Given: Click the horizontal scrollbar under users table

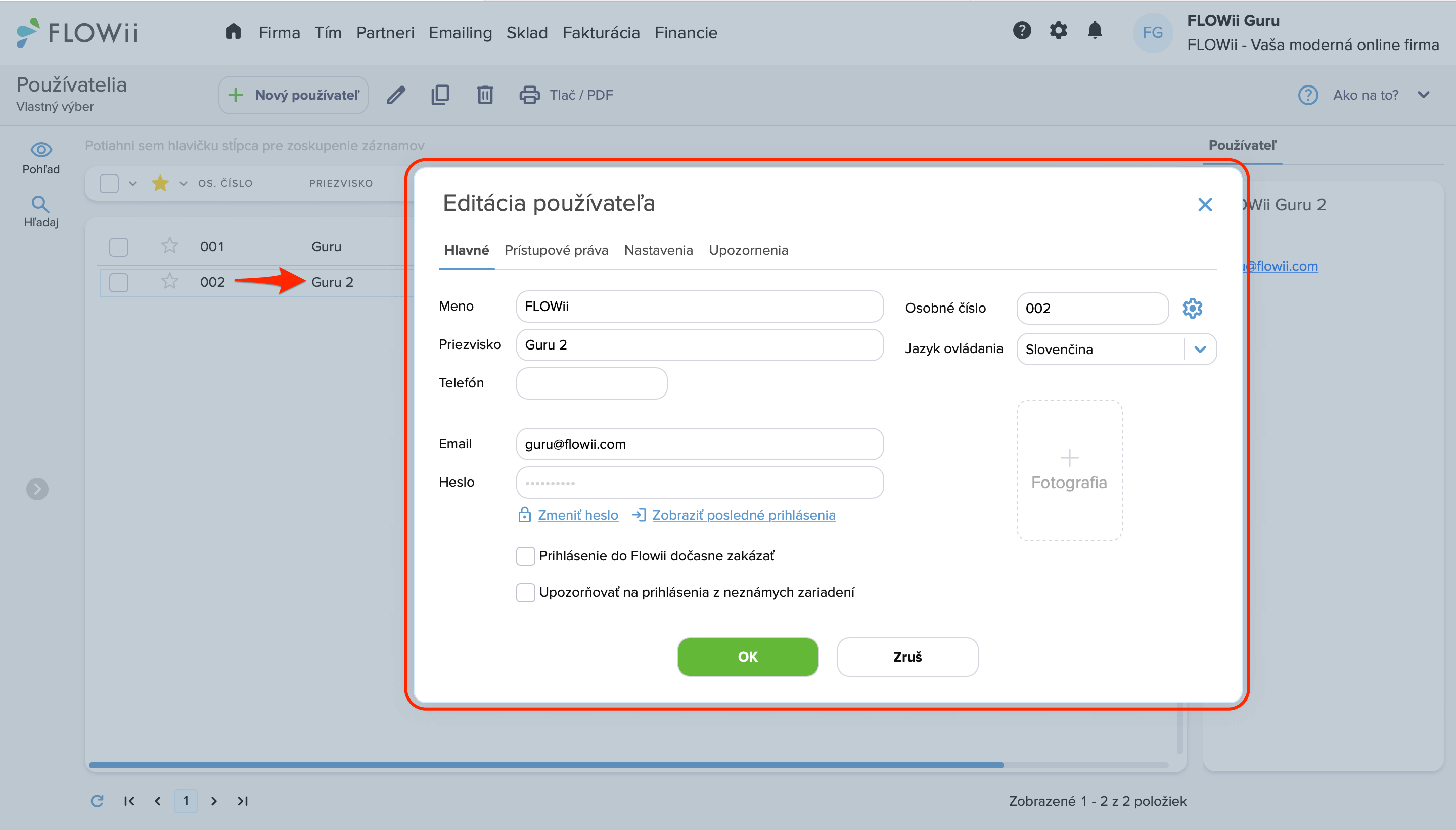Looking at the screenshot, I should coord(545,765).
